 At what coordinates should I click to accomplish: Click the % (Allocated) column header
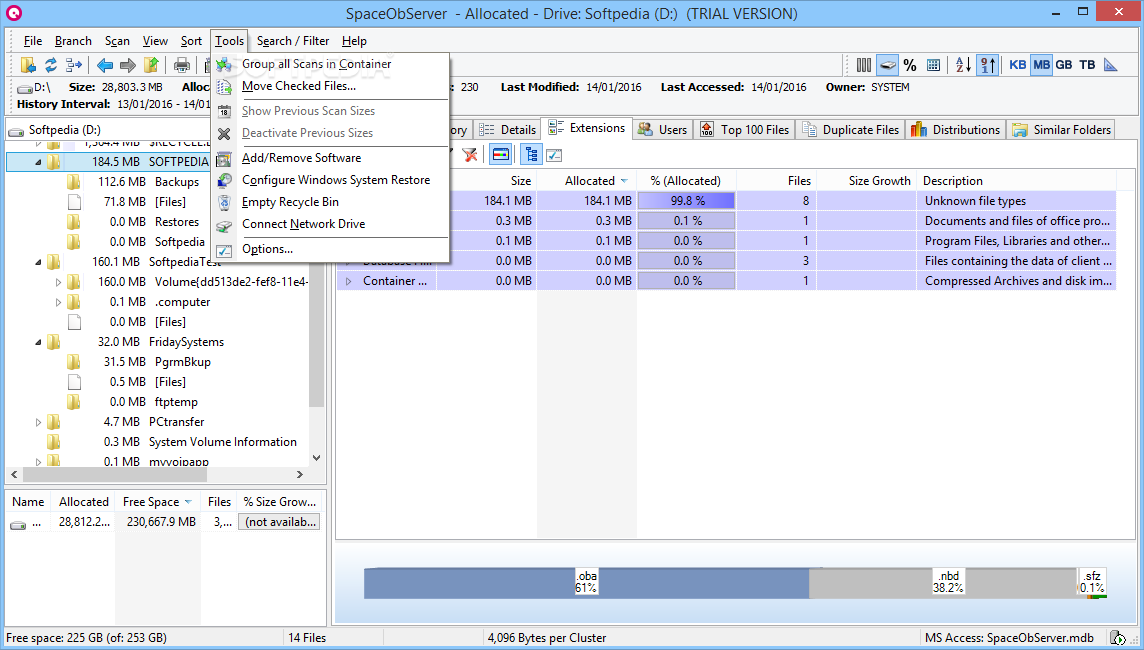[x=687, y=181]
